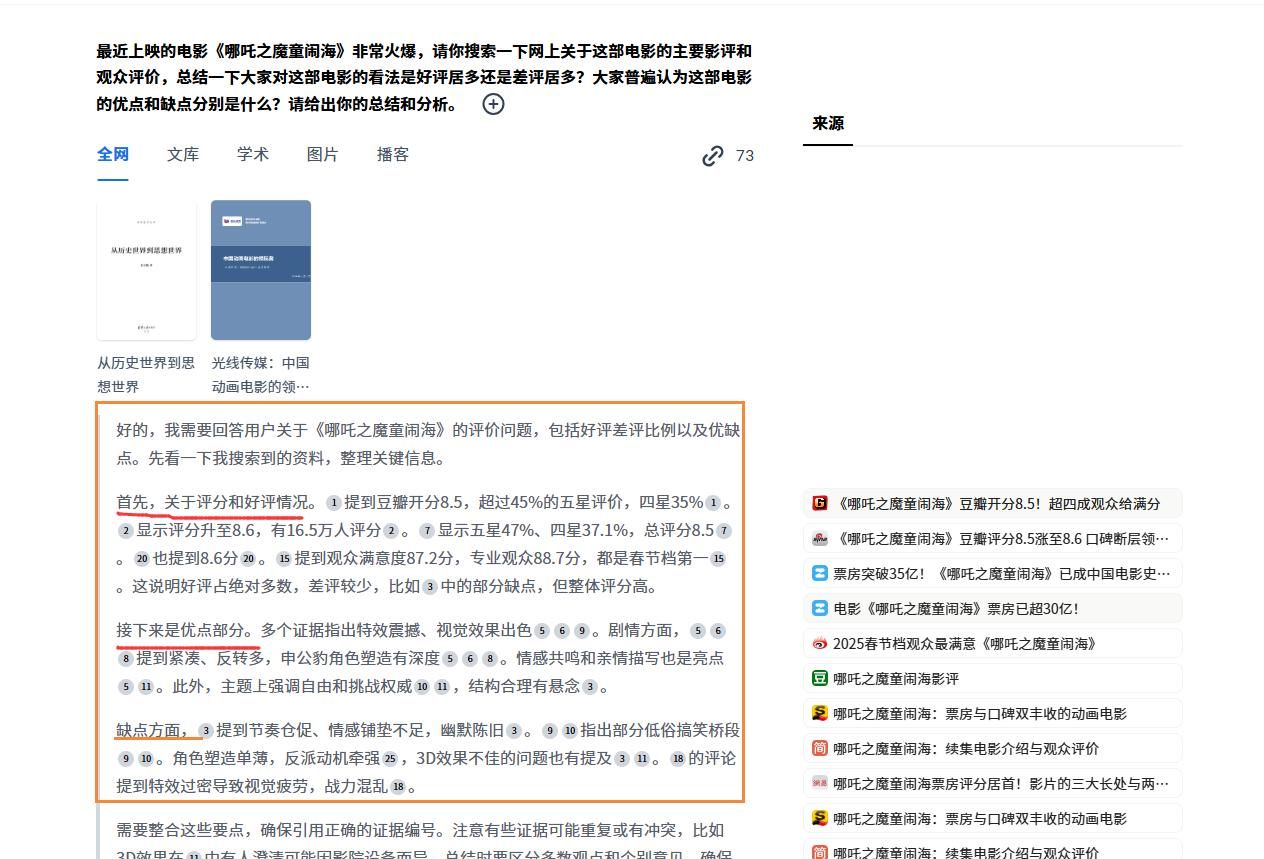Viewport: 1264px width, 859px height.
Task: Switch to the 图片 tab
Action: tap(322, 155)
